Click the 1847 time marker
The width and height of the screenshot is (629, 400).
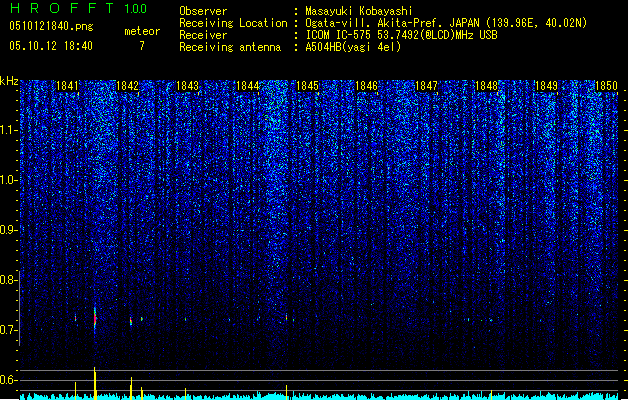[426, 86]
